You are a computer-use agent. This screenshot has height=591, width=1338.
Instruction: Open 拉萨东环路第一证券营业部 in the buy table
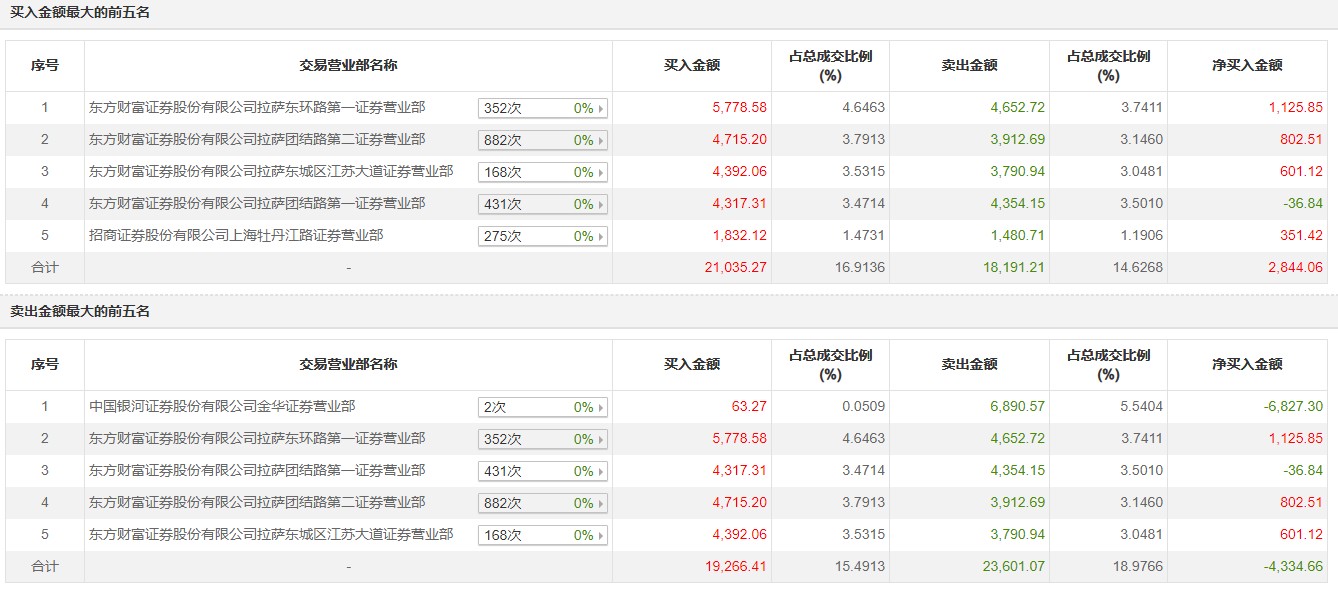tap(257, 108)
